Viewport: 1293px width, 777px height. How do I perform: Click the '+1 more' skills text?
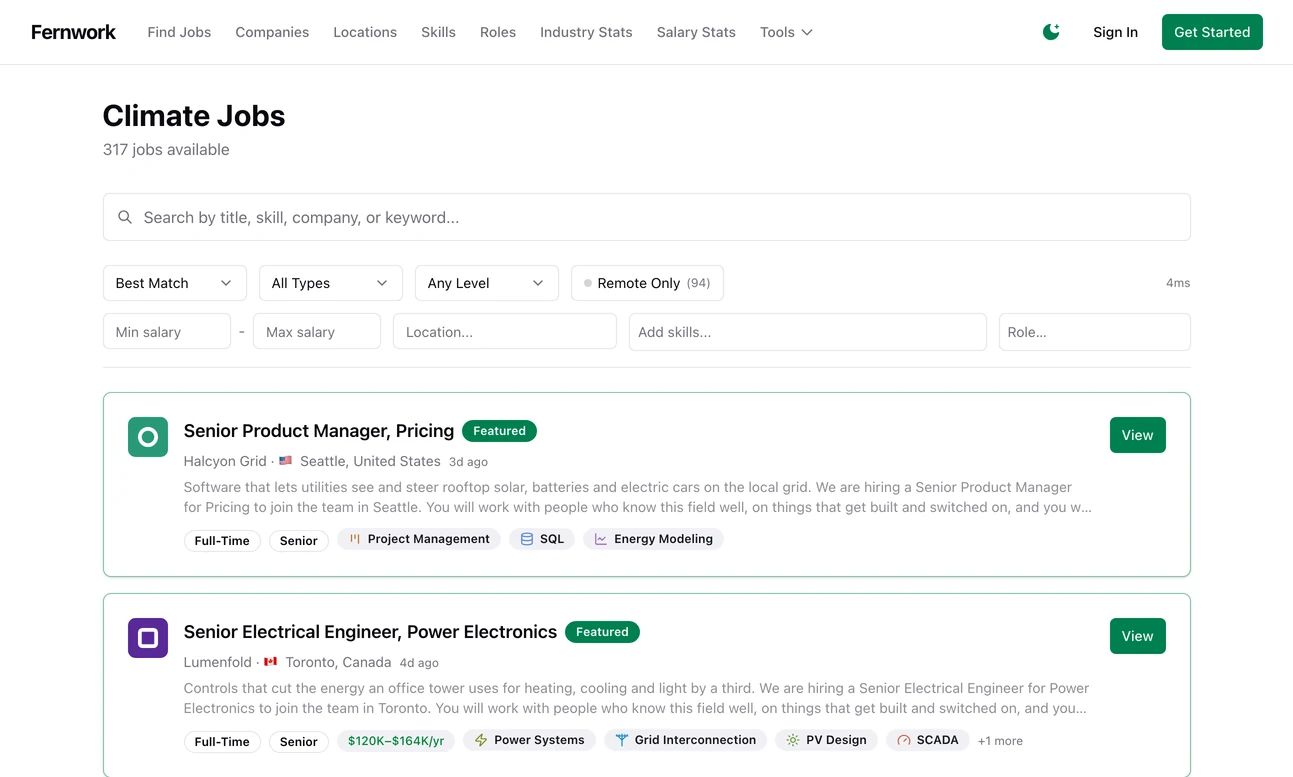1000,741
